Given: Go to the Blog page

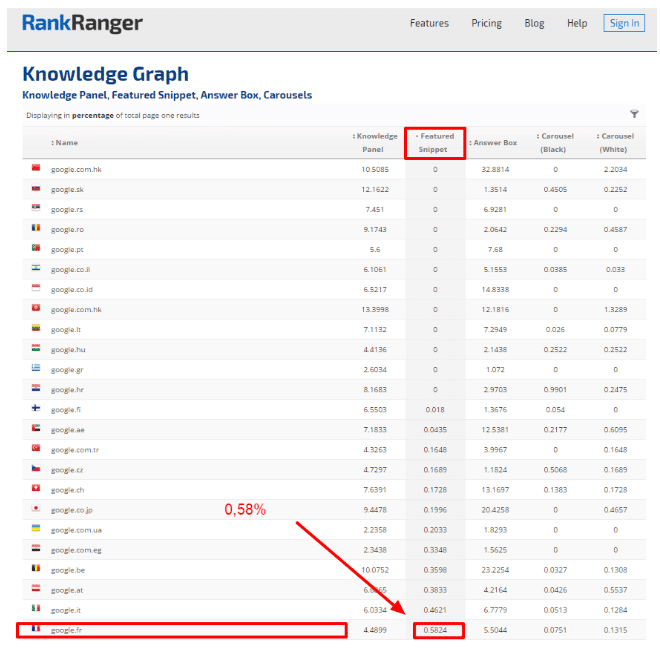Looking at the screenshot, I should 534,23.
